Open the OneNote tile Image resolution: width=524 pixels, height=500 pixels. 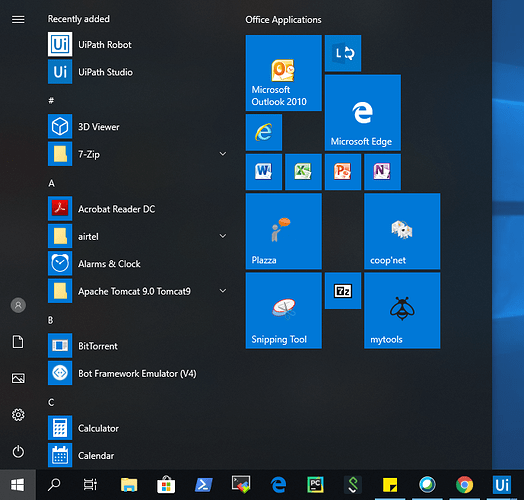[382, 172]
